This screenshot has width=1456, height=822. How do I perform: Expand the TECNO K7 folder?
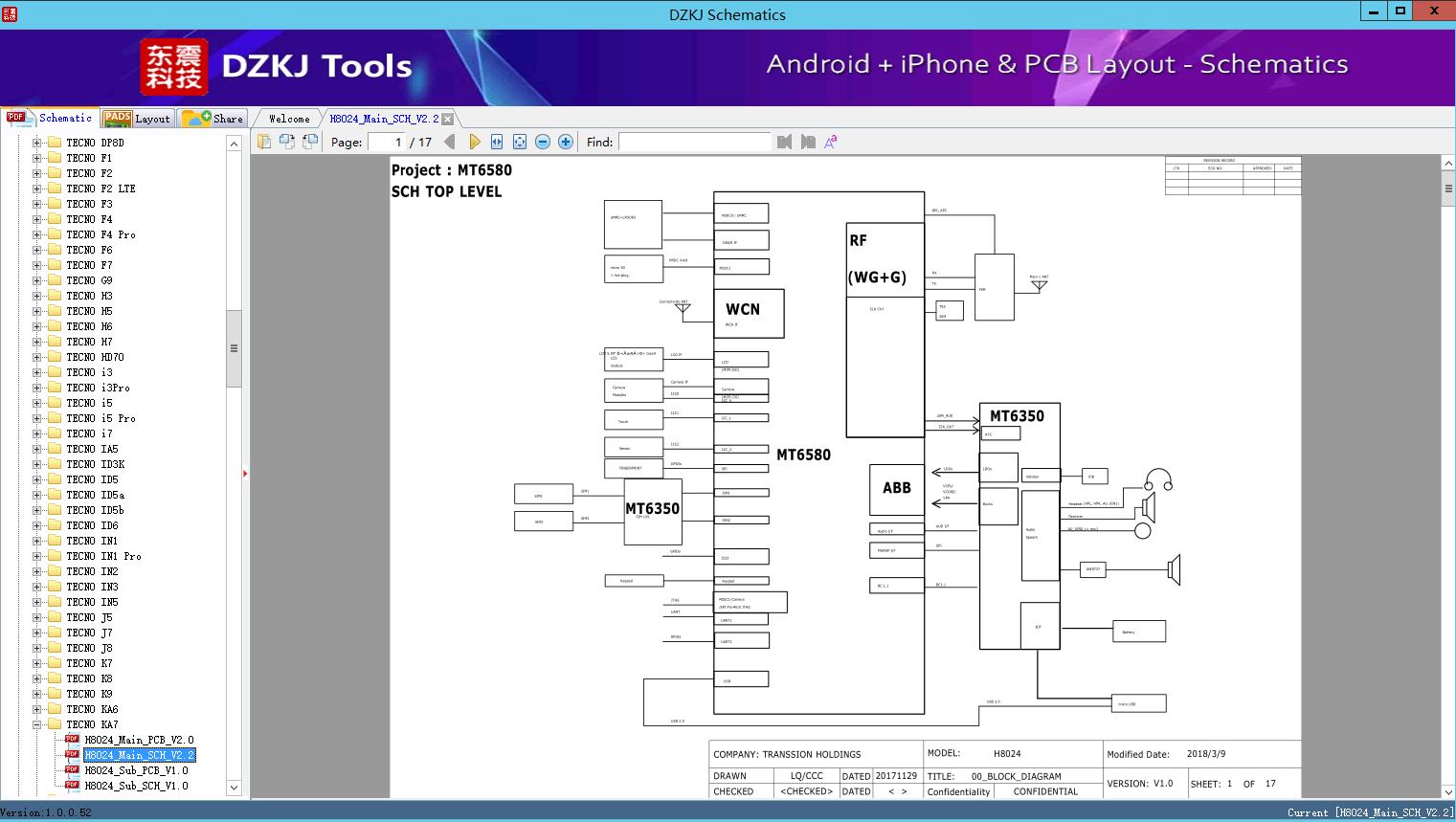pos(37,663)
